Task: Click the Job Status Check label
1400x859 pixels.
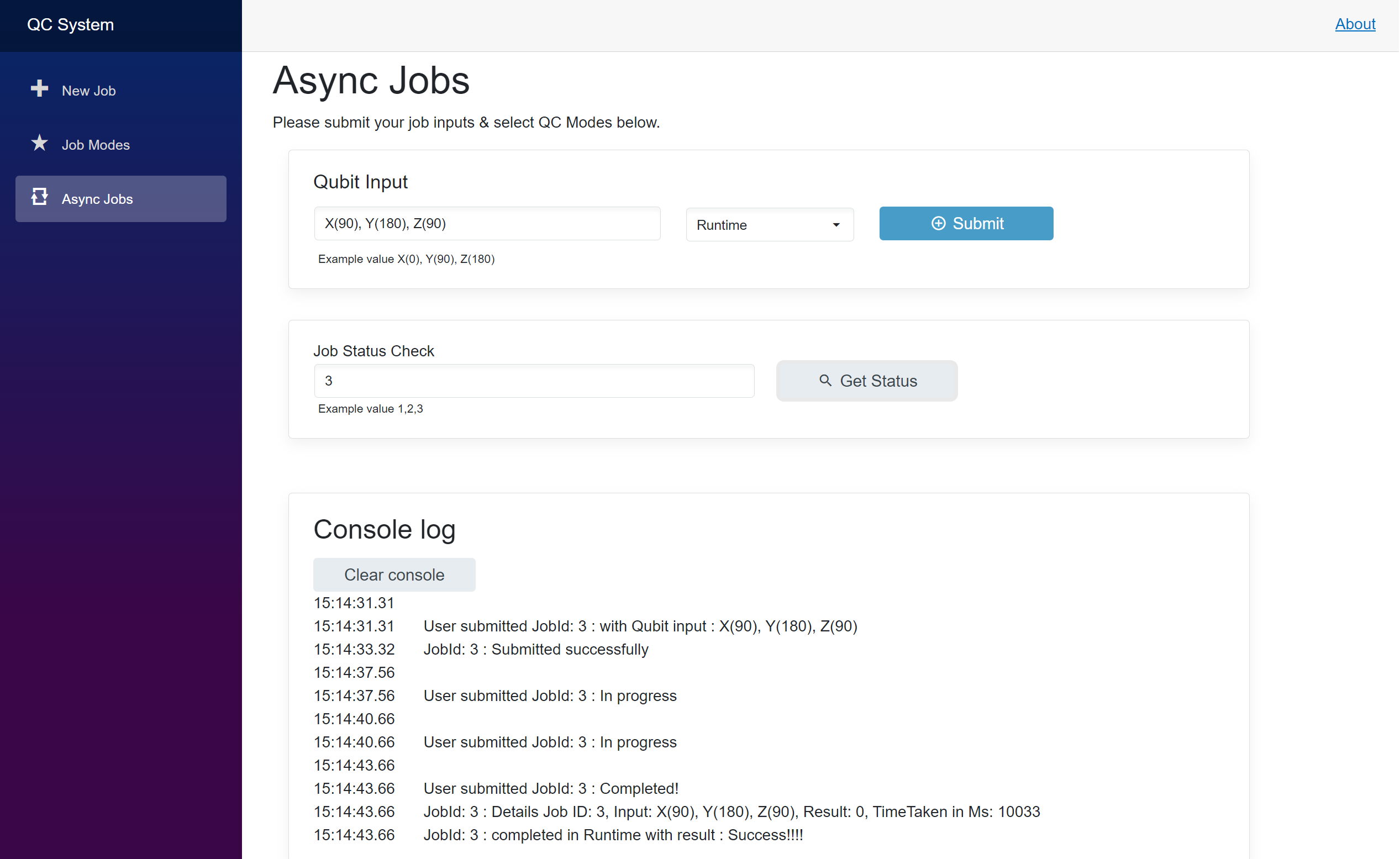Action: pos(374,351)
